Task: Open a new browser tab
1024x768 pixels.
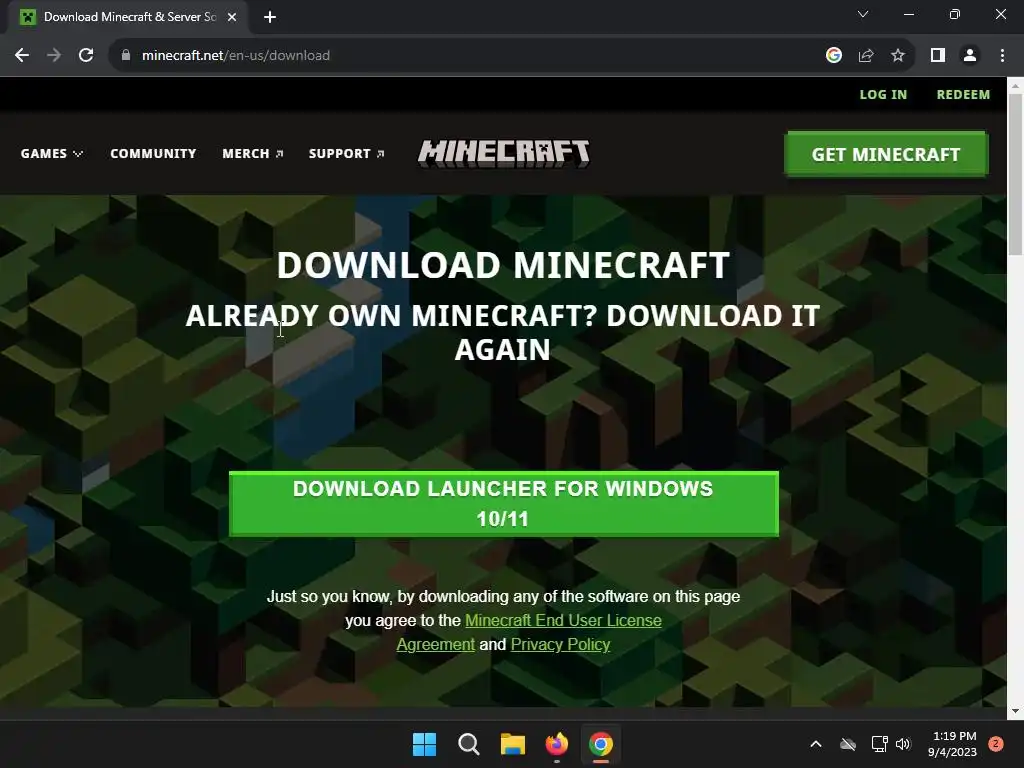Action: click(x=270, y=17)
